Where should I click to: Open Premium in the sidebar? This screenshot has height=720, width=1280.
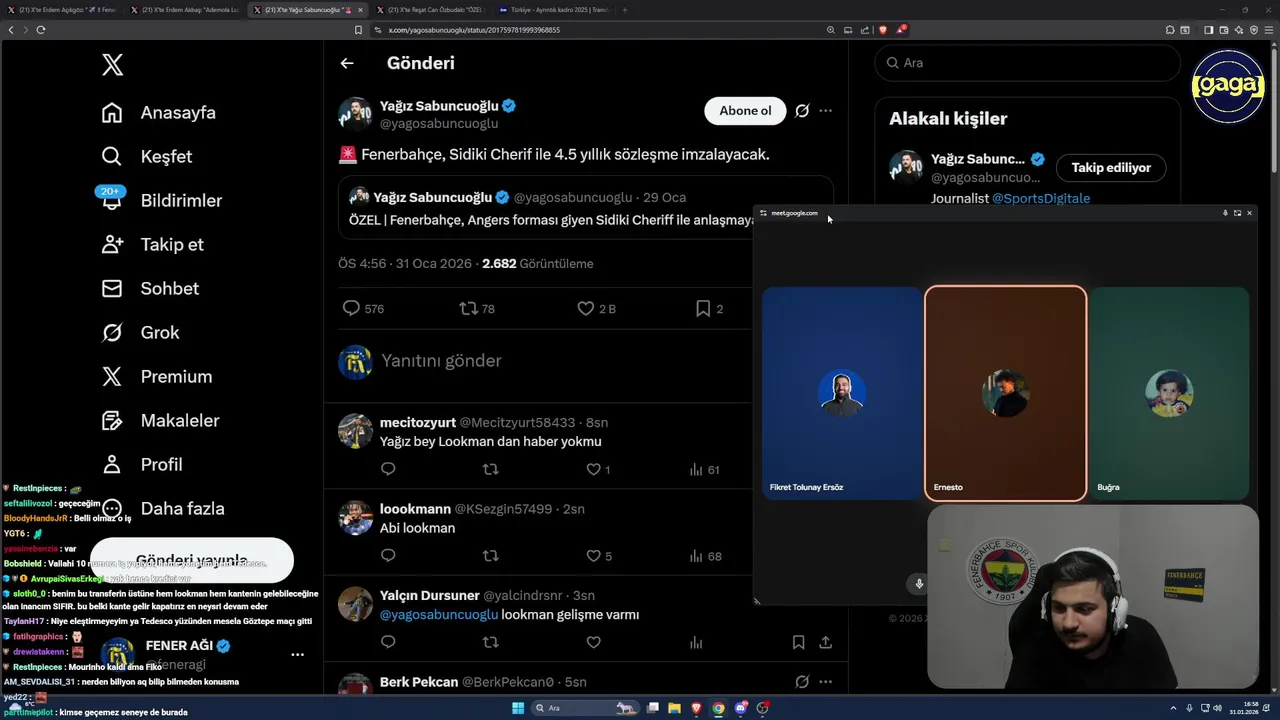[x=157, y=377]
